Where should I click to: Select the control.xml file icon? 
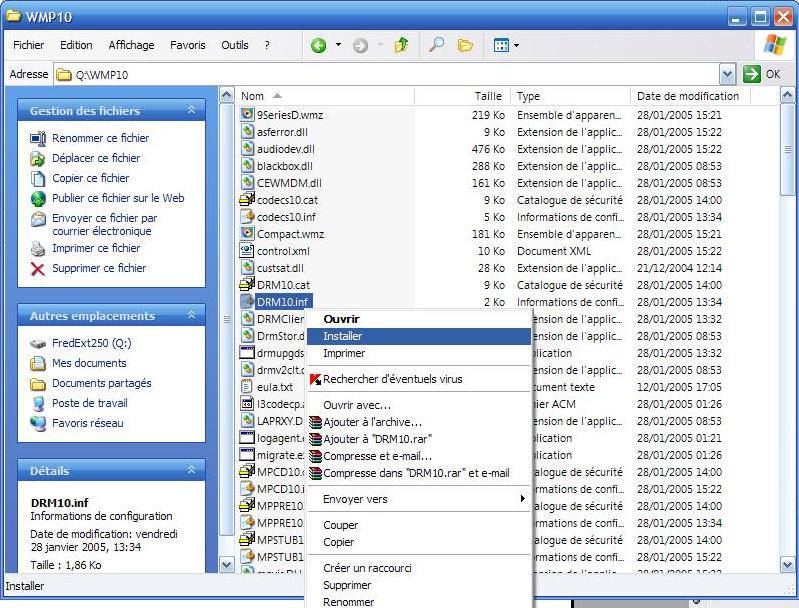coord(247,250)
